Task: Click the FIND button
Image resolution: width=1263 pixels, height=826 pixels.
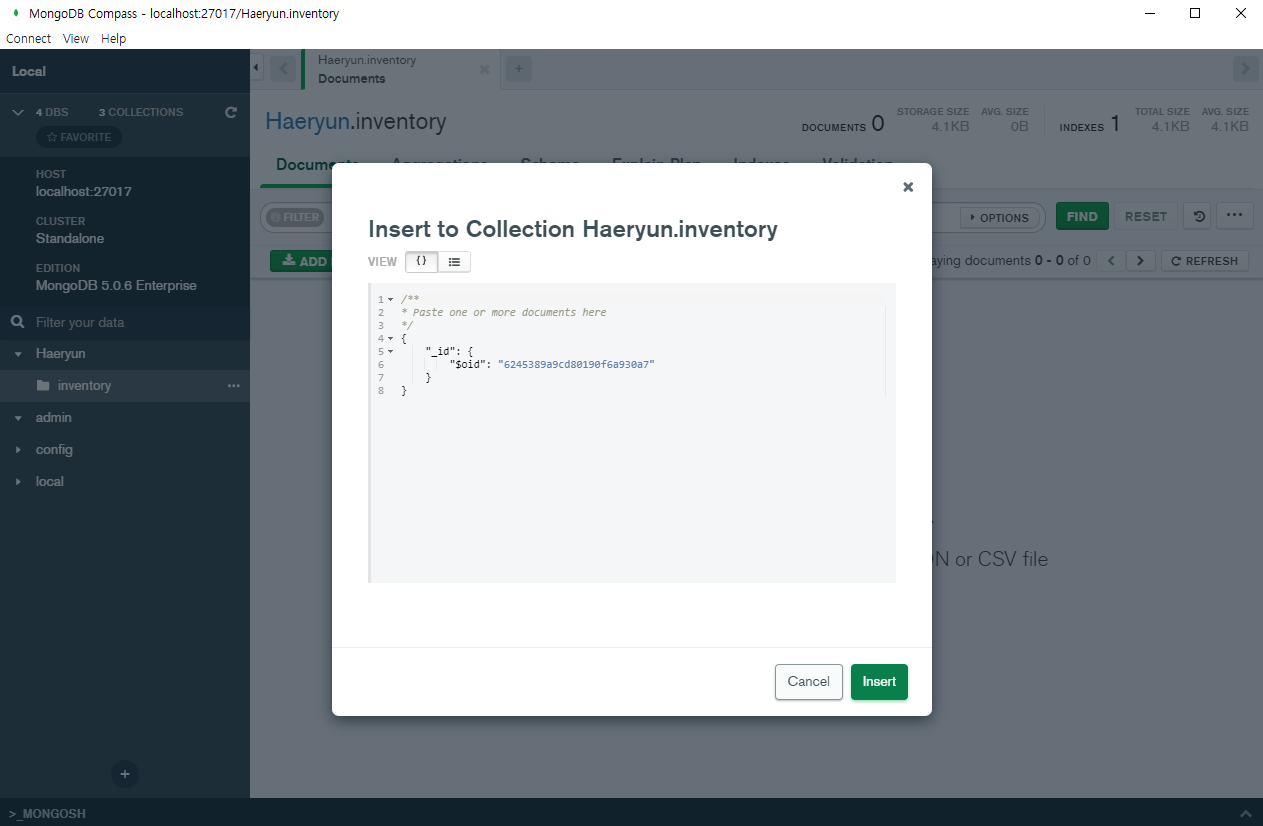Action: pos(1082,216)
